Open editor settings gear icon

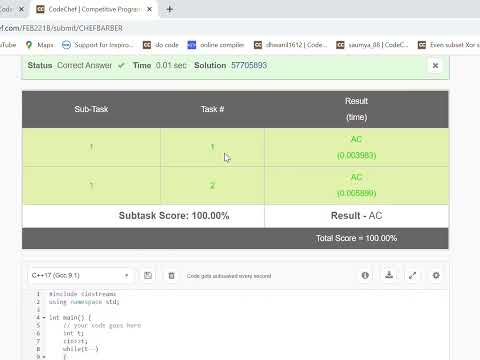[x=436, y=275]
